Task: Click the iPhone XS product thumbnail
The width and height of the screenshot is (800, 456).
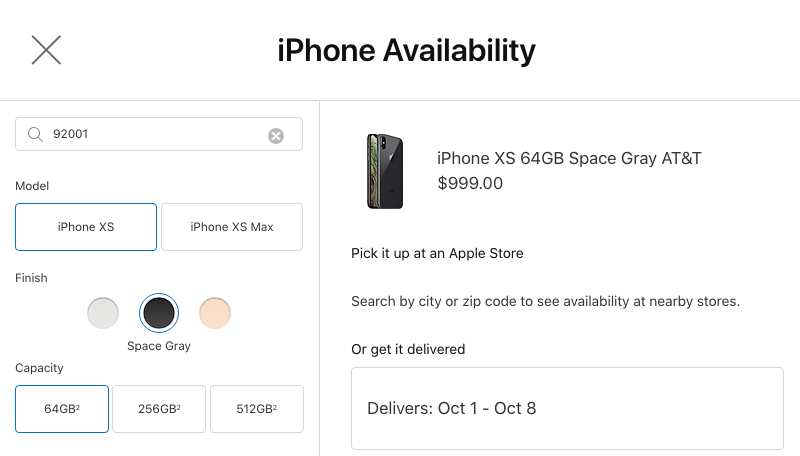Action: click(x=385, y=171)
